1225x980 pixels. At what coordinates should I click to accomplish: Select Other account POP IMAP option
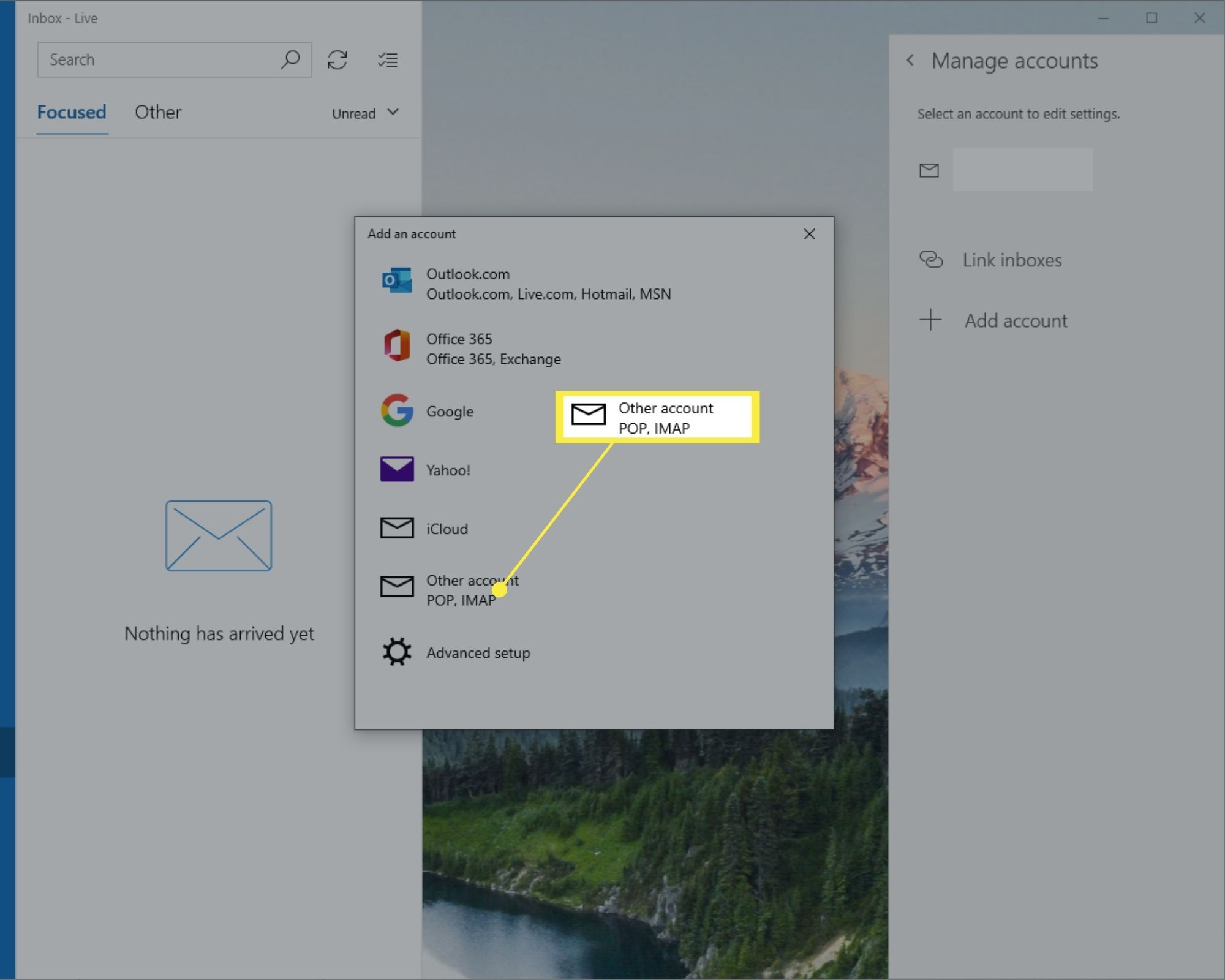(x=461, y=589)
